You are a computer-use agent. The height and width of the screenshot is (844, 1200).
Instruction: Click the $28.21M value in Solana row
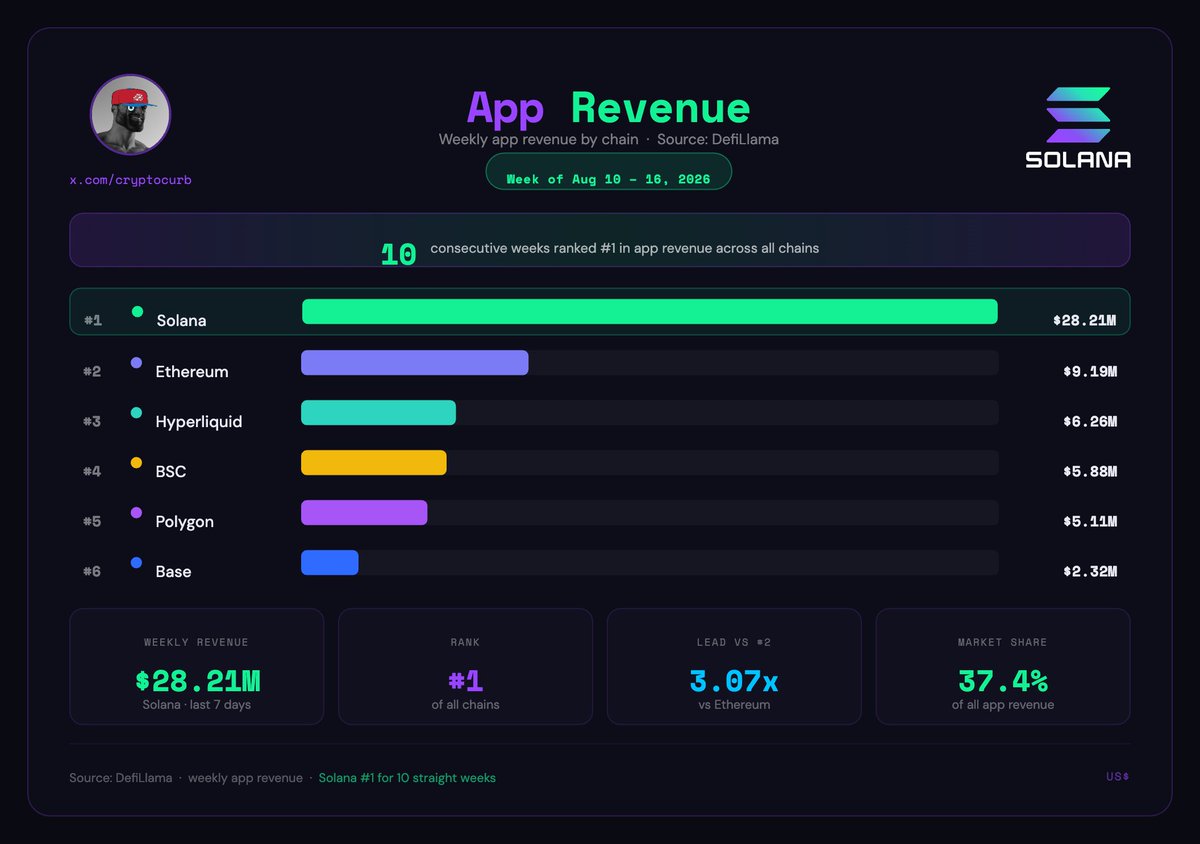click(1084, 321)
